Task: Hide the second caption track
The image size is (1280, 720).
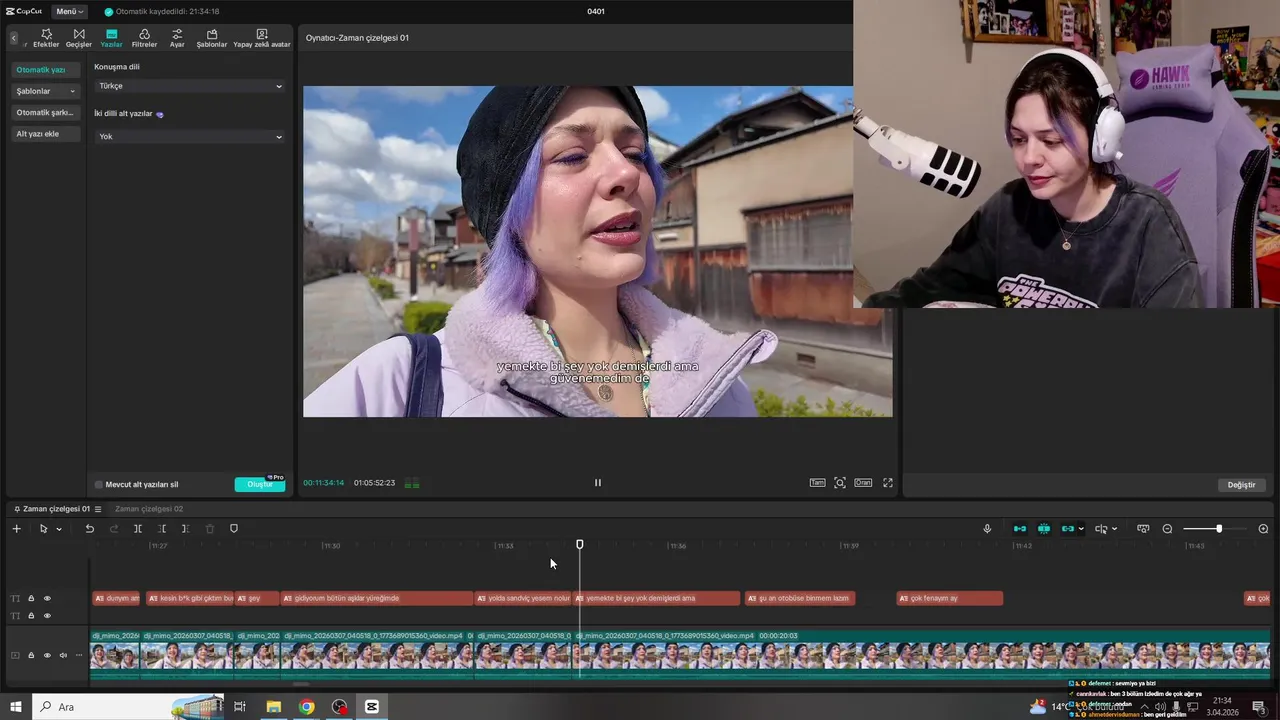Action: pyautogui.click(x=47, y=615)
